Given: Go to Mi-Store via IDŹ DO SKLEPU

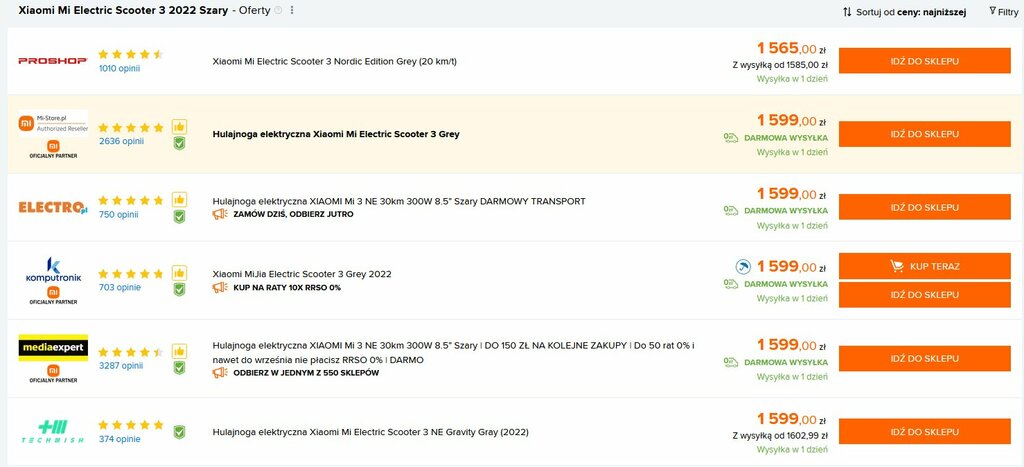Looking at the screenshot, I should pos(924,134).
